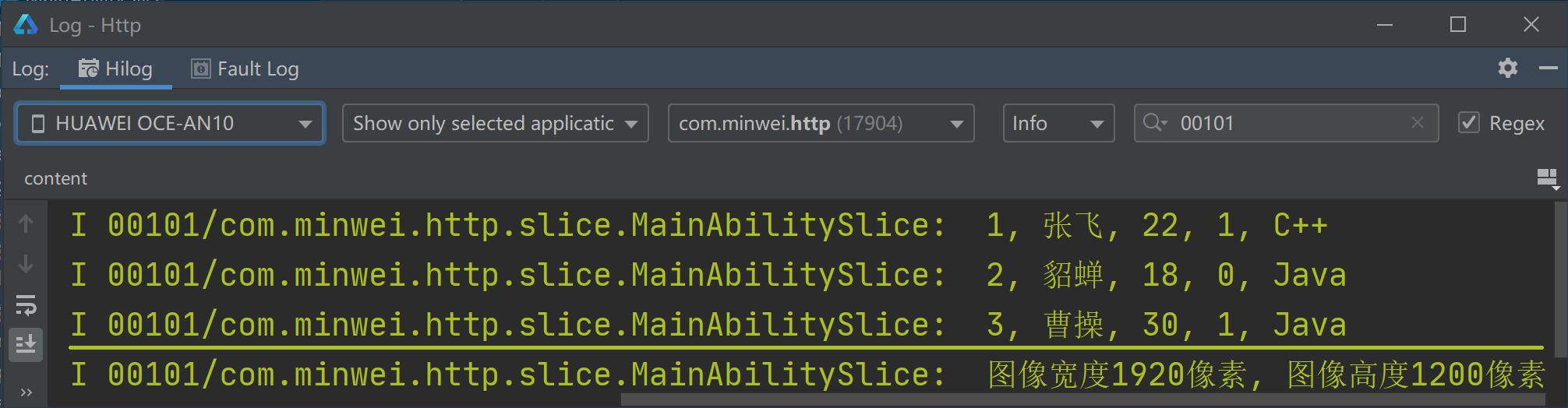Toggle scroll to end of log icon
Image resolution: width=1568 pixels, height=408 pixels.
(x=26, y=344)
